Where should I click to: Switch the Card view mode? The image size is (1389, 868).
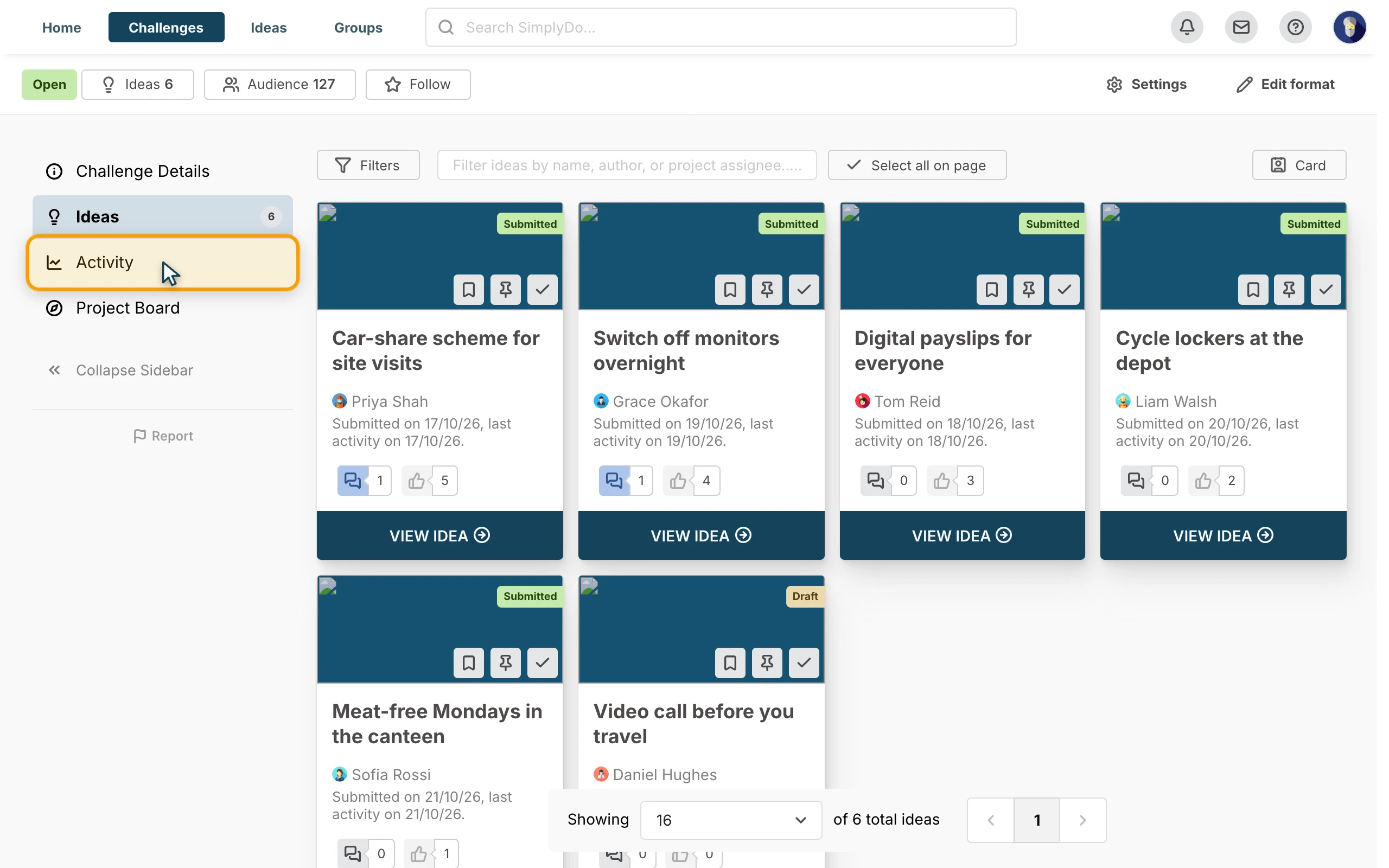[x=1298, y=165]
